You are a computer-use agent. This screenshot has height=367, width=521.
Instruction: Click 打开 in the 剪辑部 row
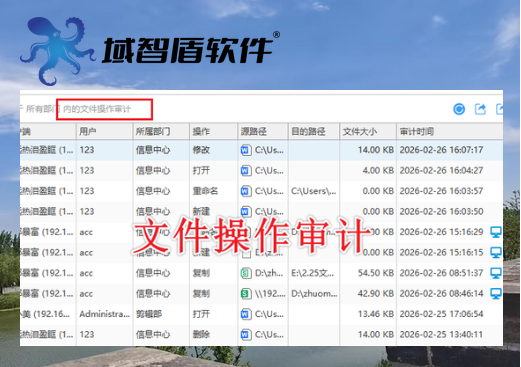(201, 314)
